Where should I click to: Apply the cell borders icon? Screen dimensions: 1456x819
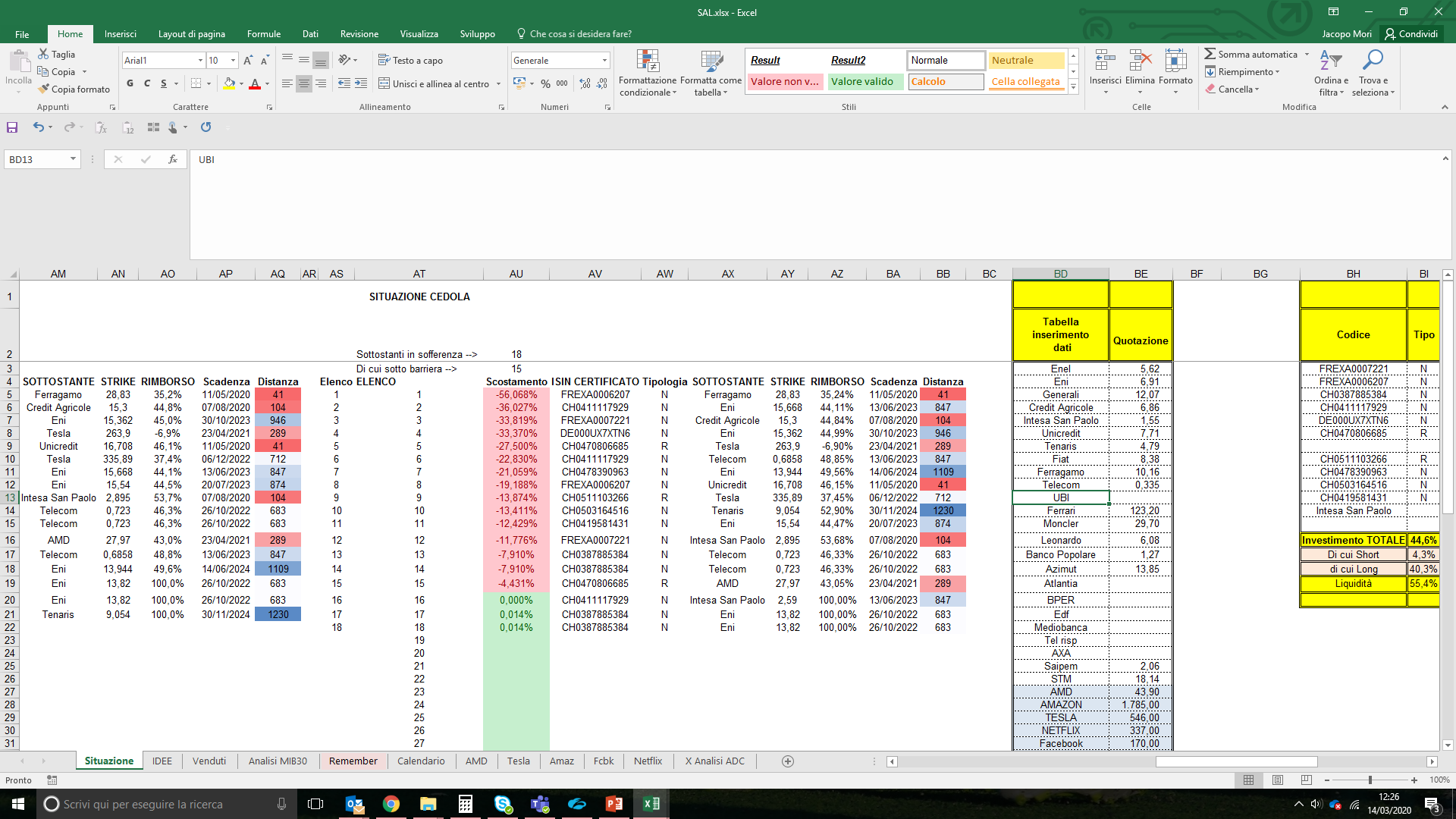click(196, 83)
